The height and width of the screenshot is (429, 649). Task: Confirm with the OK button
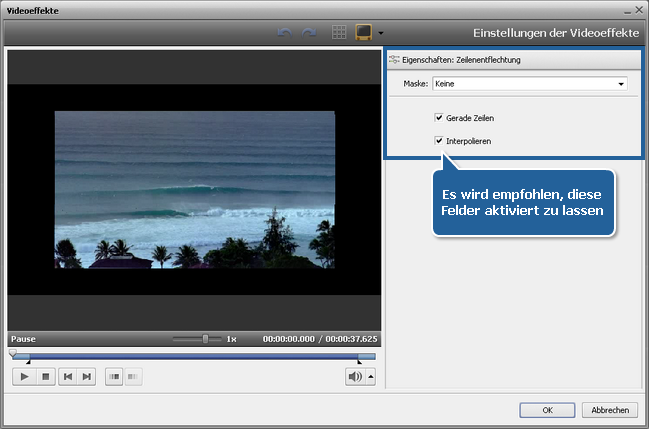547,410
